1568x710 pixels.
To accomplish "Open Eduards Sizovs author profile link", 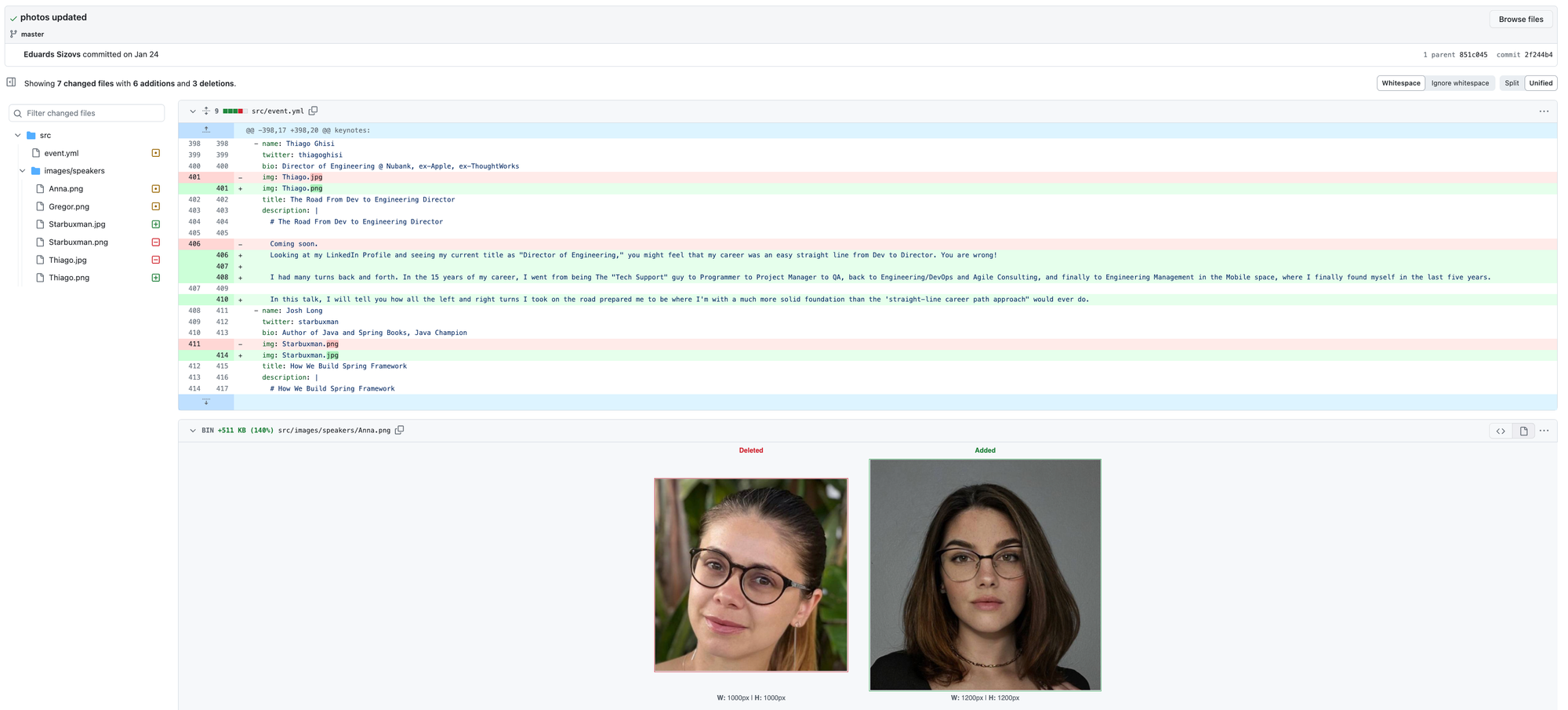I will [x=52, y=55].
